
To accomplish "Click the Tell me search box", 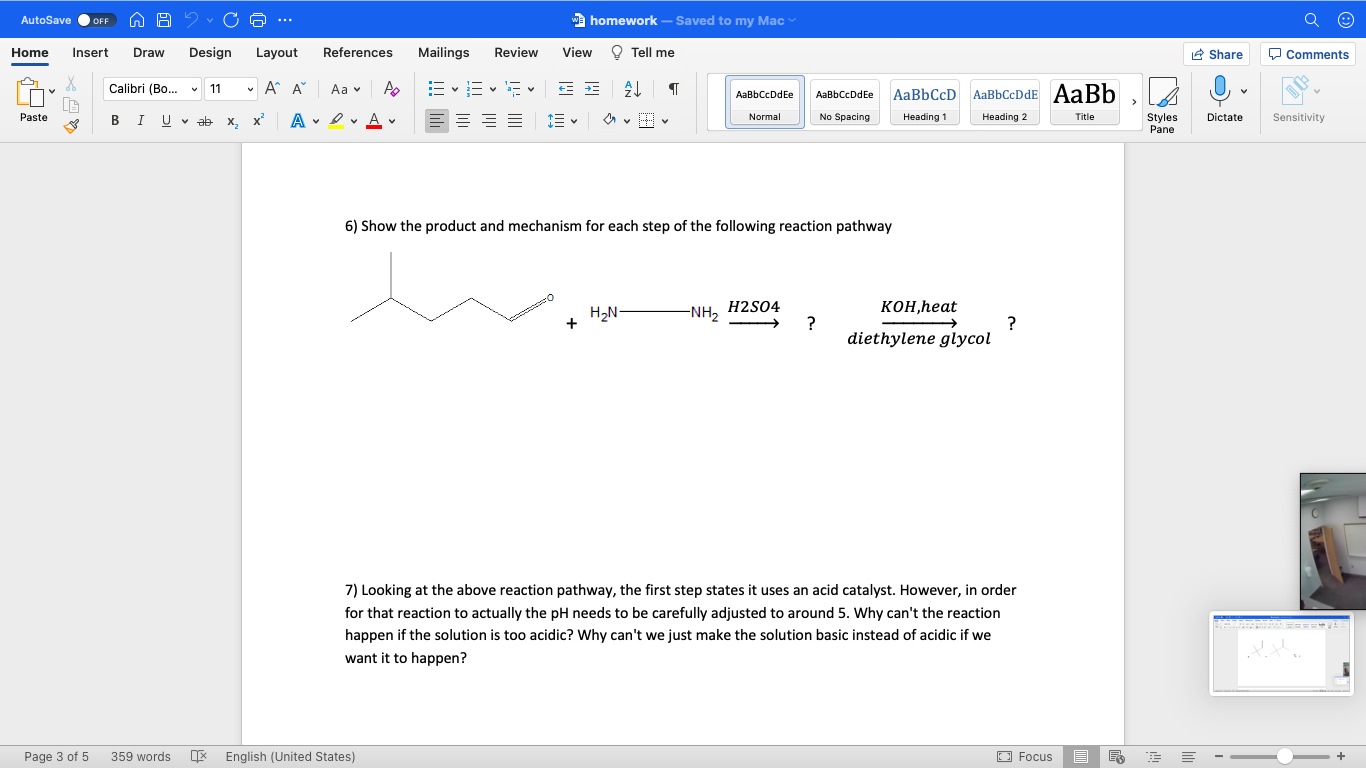I will (x=643, y=52).
